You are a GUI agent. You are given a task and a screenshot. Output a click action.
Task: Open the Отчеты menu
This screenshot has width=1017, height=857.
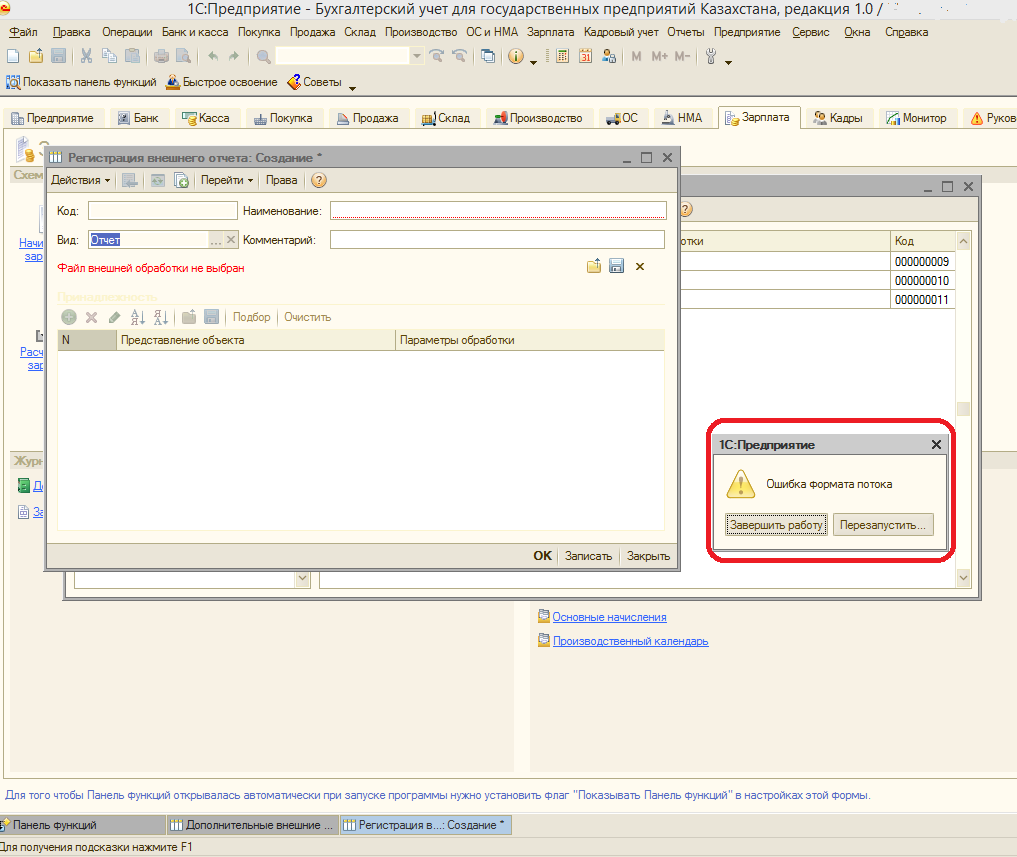pyautogui.click(x=685, y=32)
